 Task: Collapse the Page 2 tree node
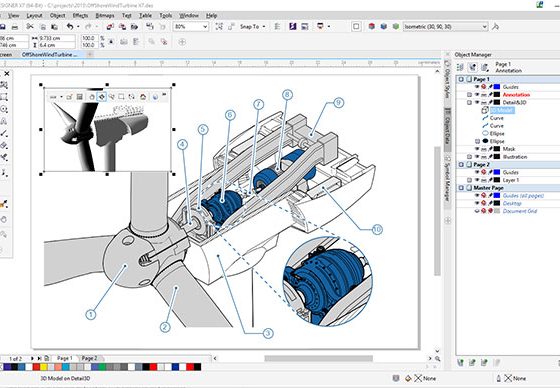click(x=461, y=165)
